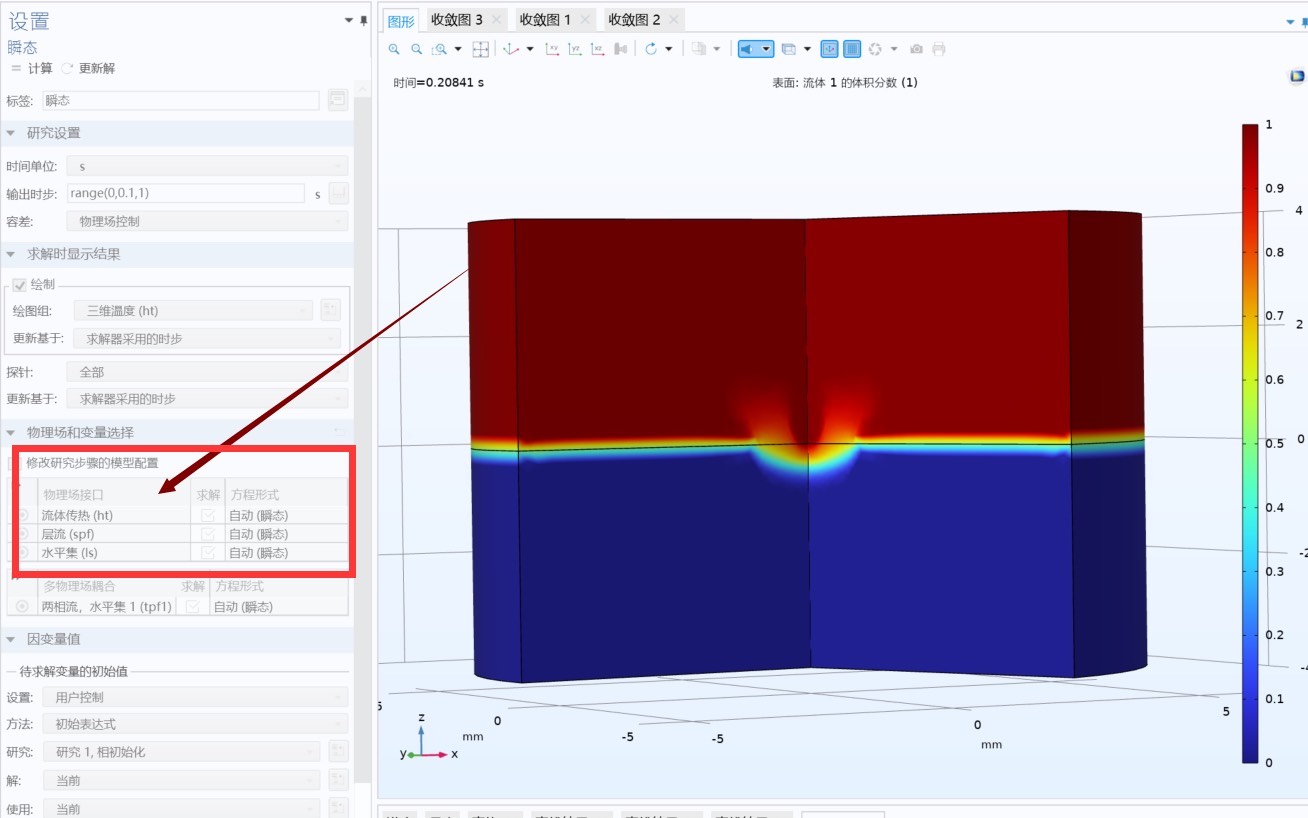Switch to the 收敛图 3 tab

click(x=457, y=20)
